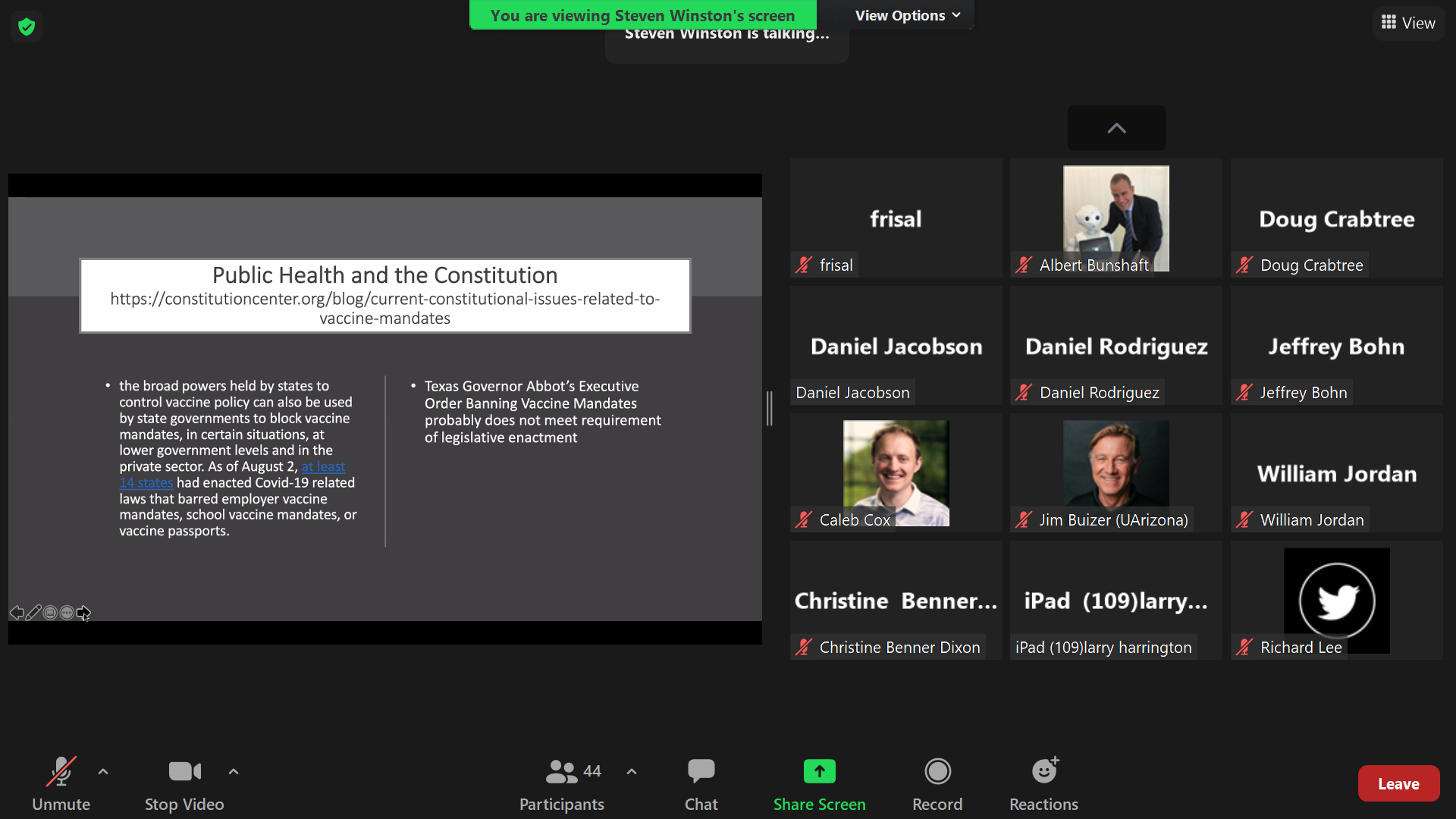Click the green Share Screen icon
The width and height of the screenshot is (1456, 819).
(819, 772)
